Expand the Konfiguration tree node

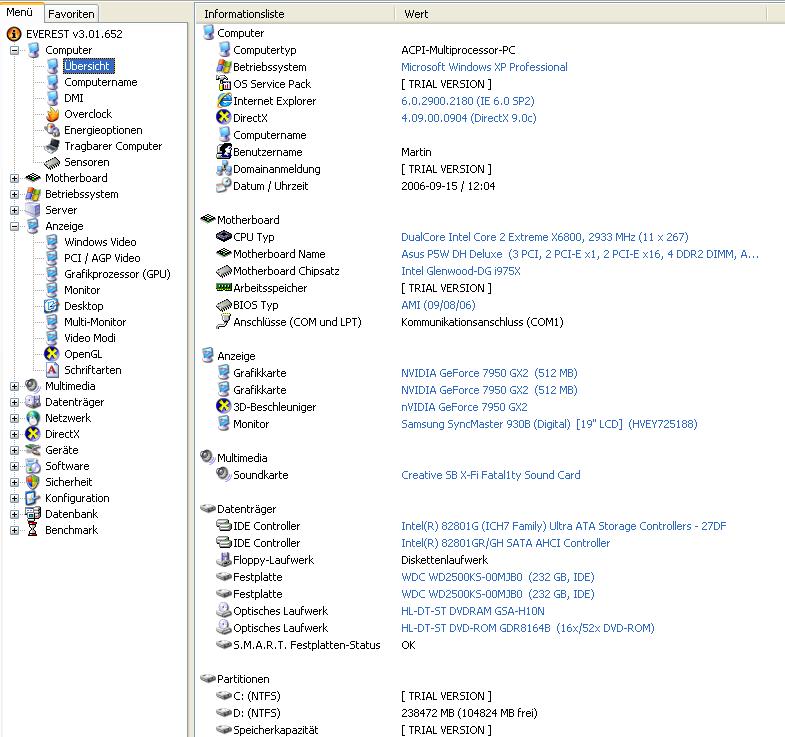15,499
